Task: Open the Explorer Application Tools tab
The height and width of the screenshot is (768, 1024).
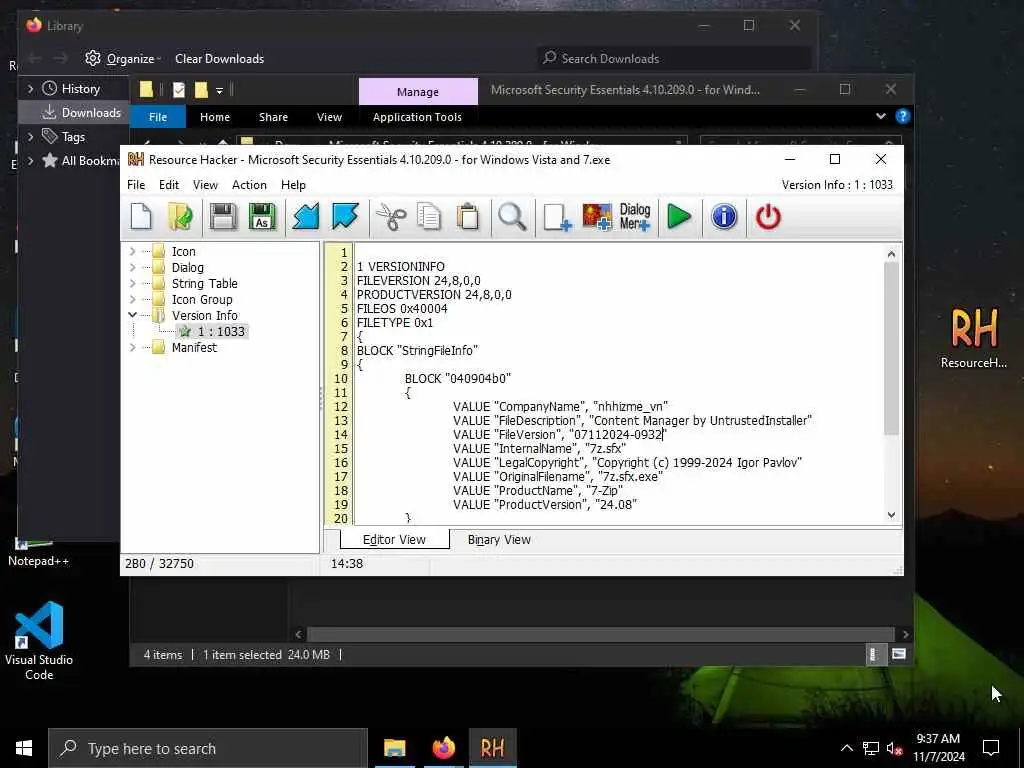Action: [x=417, y=117]
